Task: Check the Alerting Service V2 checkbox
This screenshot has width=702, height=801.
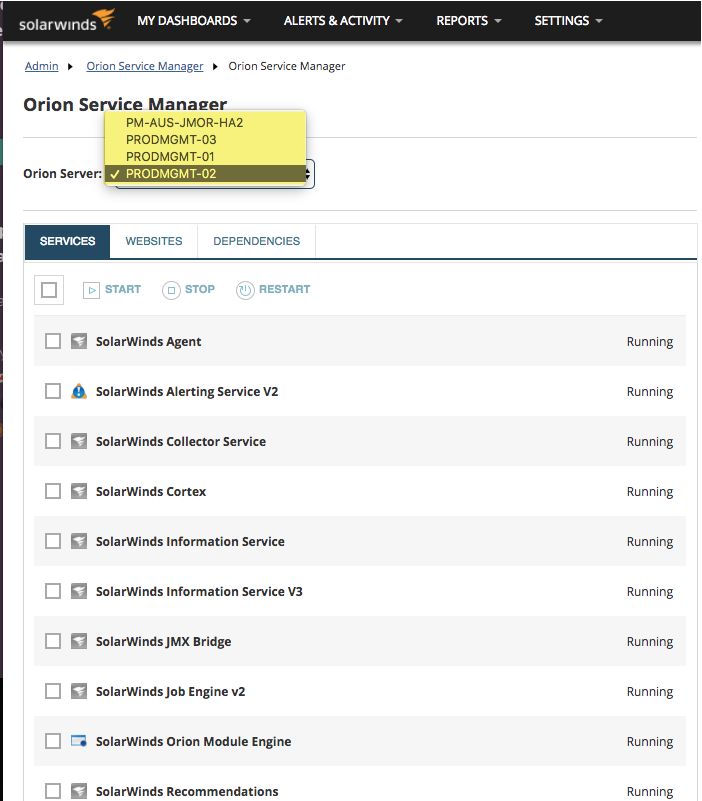Action: (x=53, y=391)
